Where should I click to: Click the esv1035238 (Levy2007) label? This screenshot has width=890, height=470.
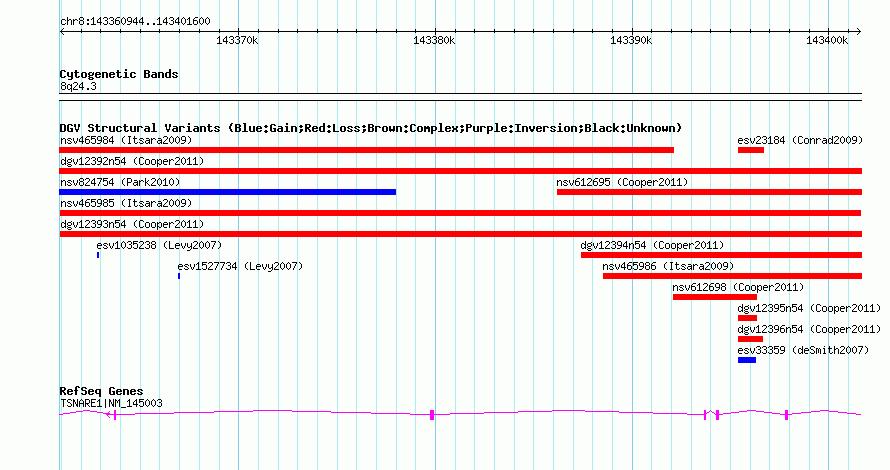pyautogui.click(x=159, y=245)
